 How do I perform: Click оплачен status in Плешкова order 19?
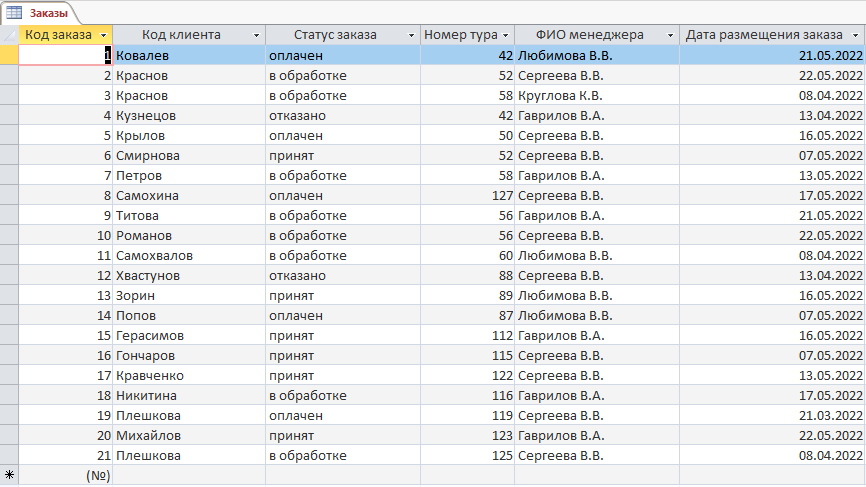click(343, 416)
